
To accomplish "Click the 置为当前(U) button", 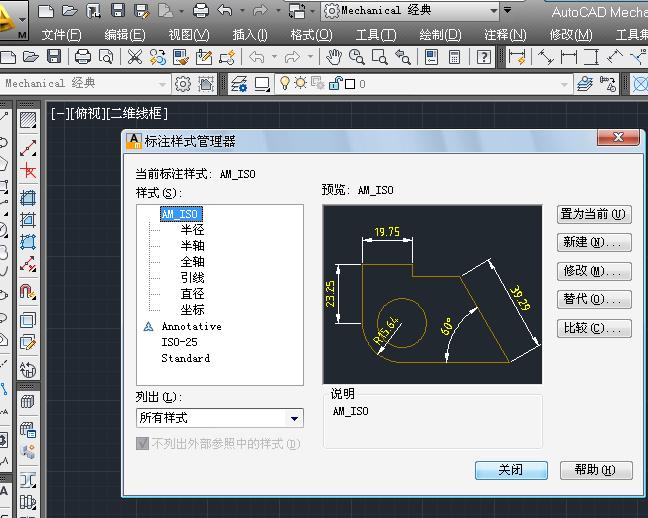I will (x=594, y=215).
